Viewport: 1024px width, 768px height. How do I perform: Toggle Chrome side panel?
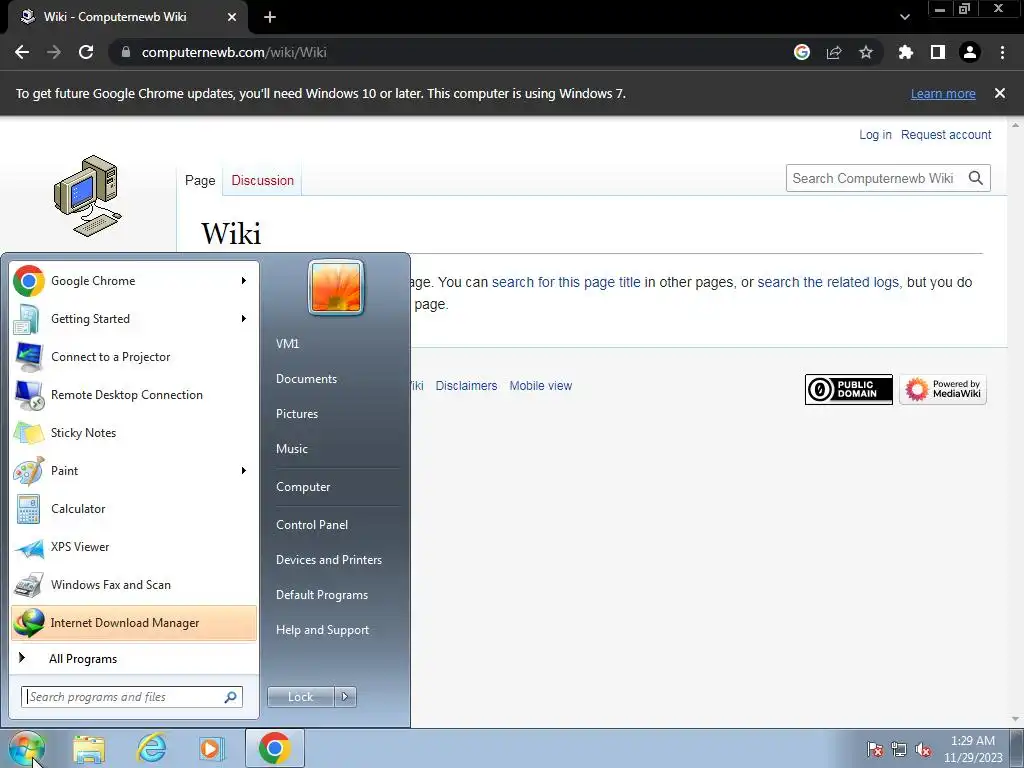click(938, 52)
